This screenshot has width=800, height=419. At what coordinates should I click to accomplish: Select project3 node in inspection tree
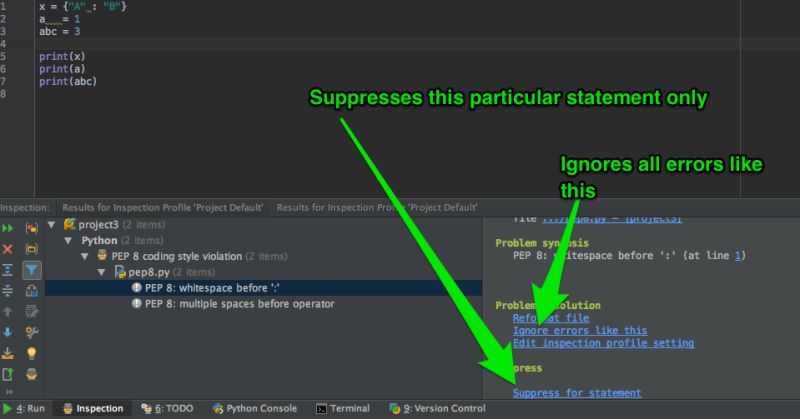click(98, 225)
